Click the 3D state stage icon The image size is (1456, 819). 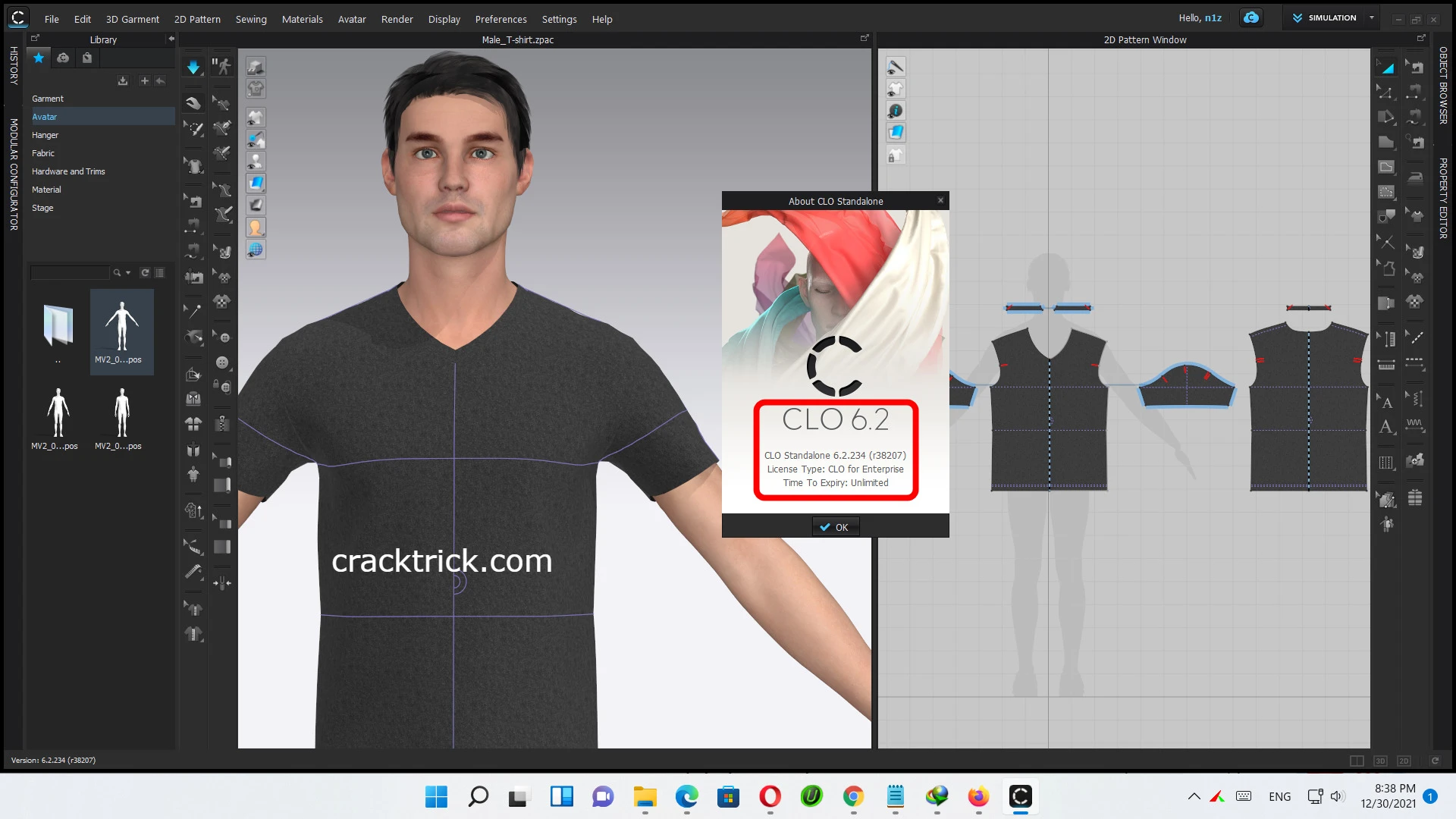coord(256,67)
